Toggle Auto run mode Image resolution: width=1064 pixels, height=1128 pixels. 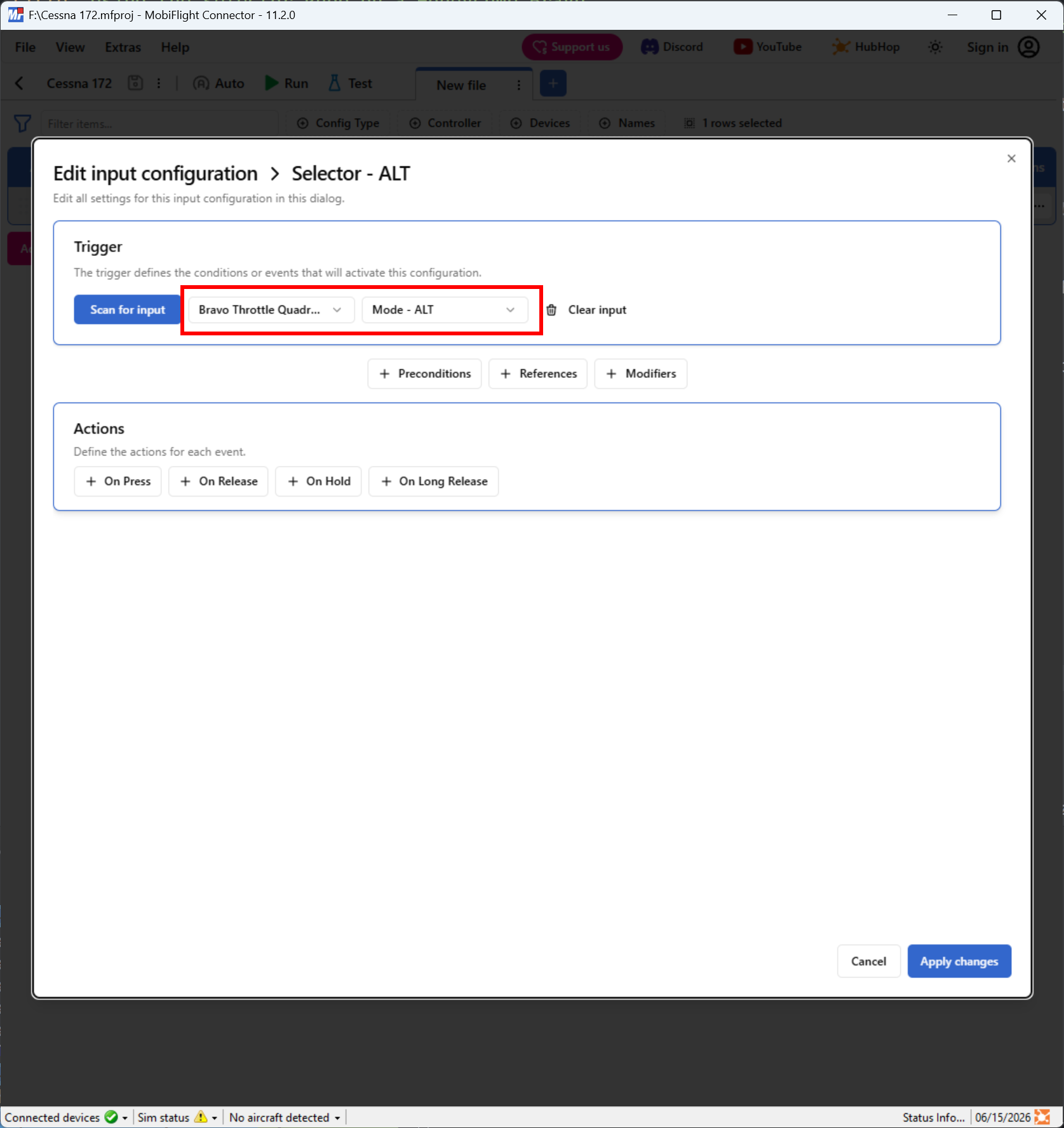pyautogui.click(x=219, y=83)
